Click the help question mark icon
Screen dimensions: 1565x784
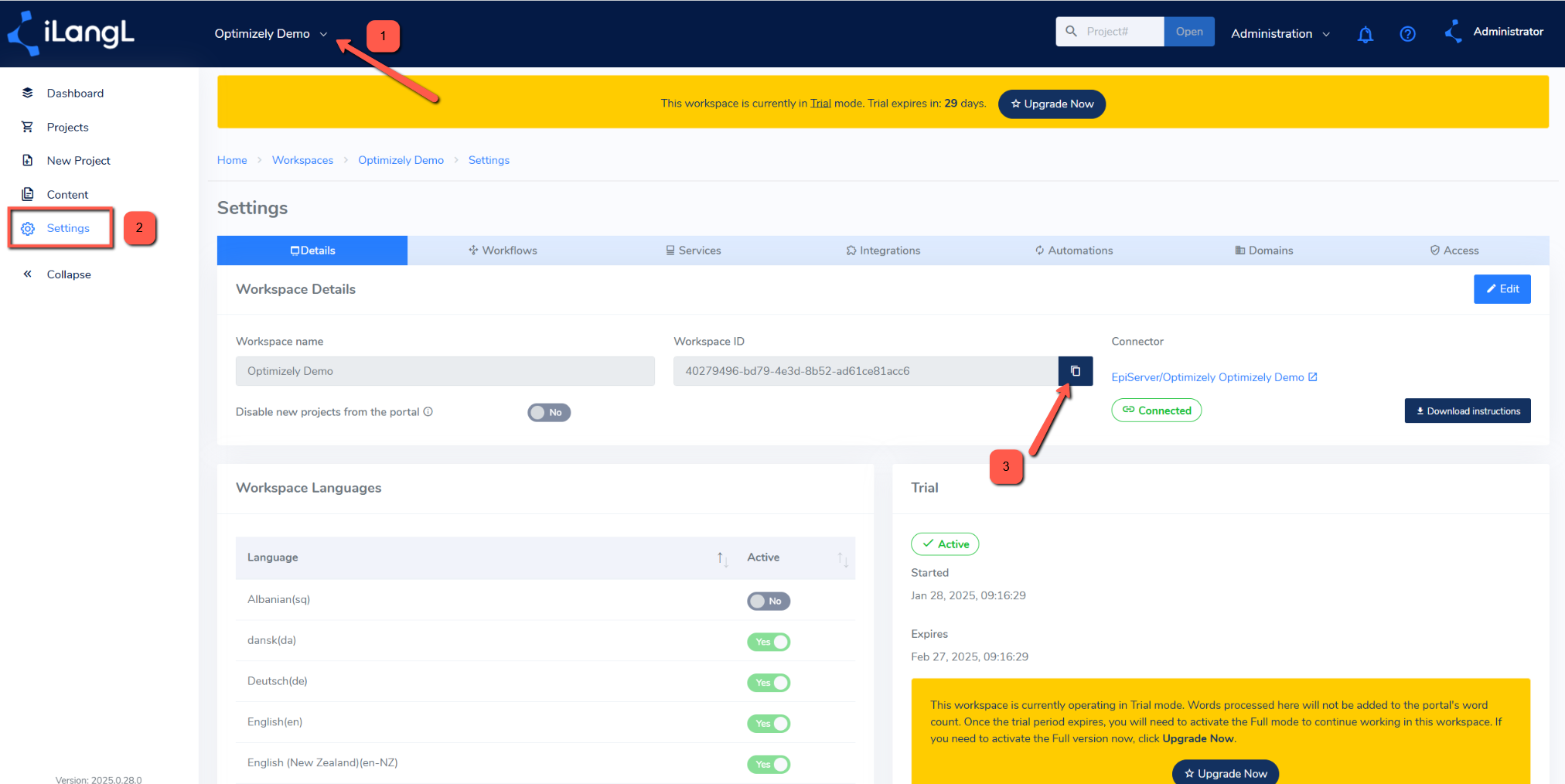coord(1407,34)
